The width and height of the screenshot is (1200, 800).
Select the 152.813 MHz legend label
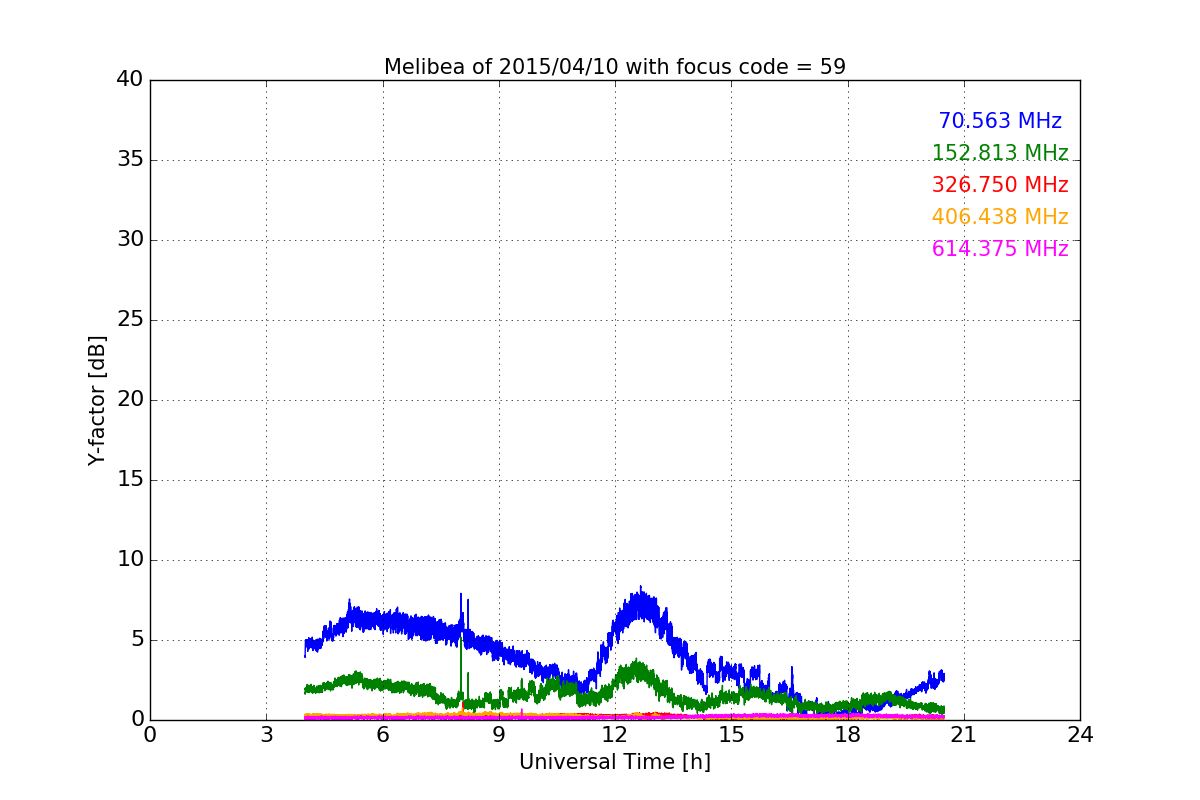(x=1000, y=153)
